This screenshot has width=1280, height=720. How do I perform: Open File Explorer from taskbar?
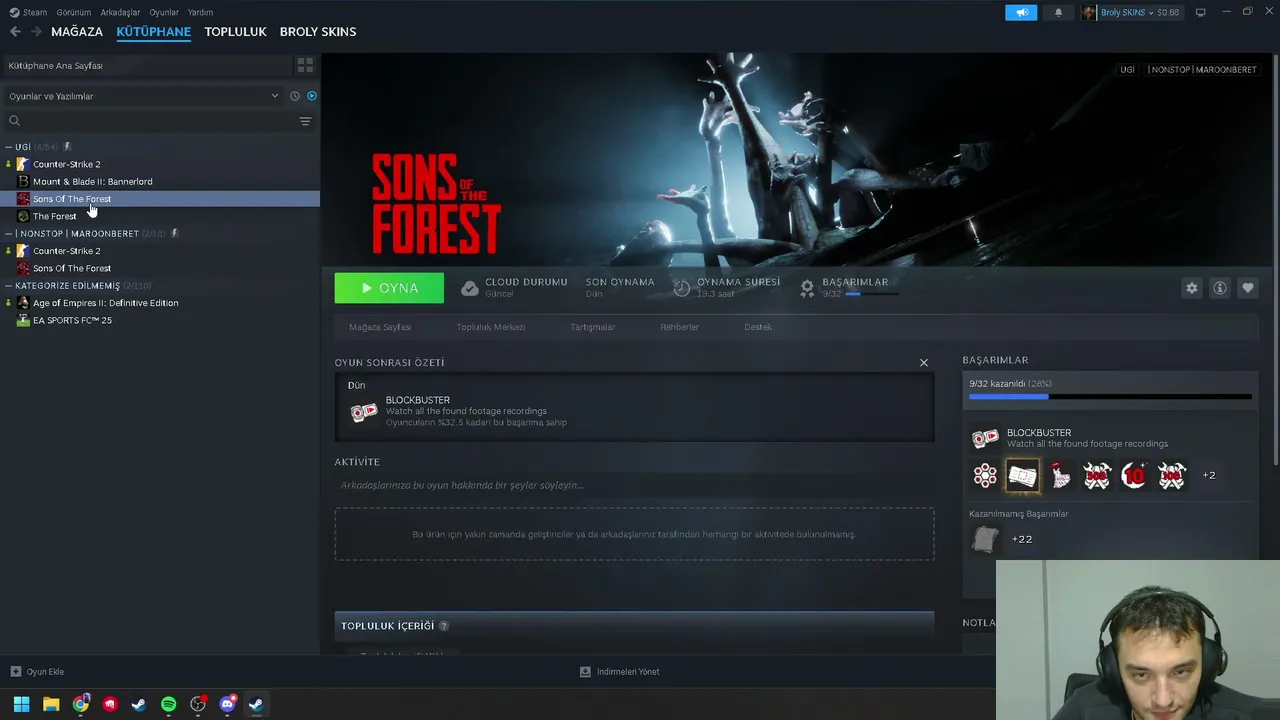pos(51,704)
